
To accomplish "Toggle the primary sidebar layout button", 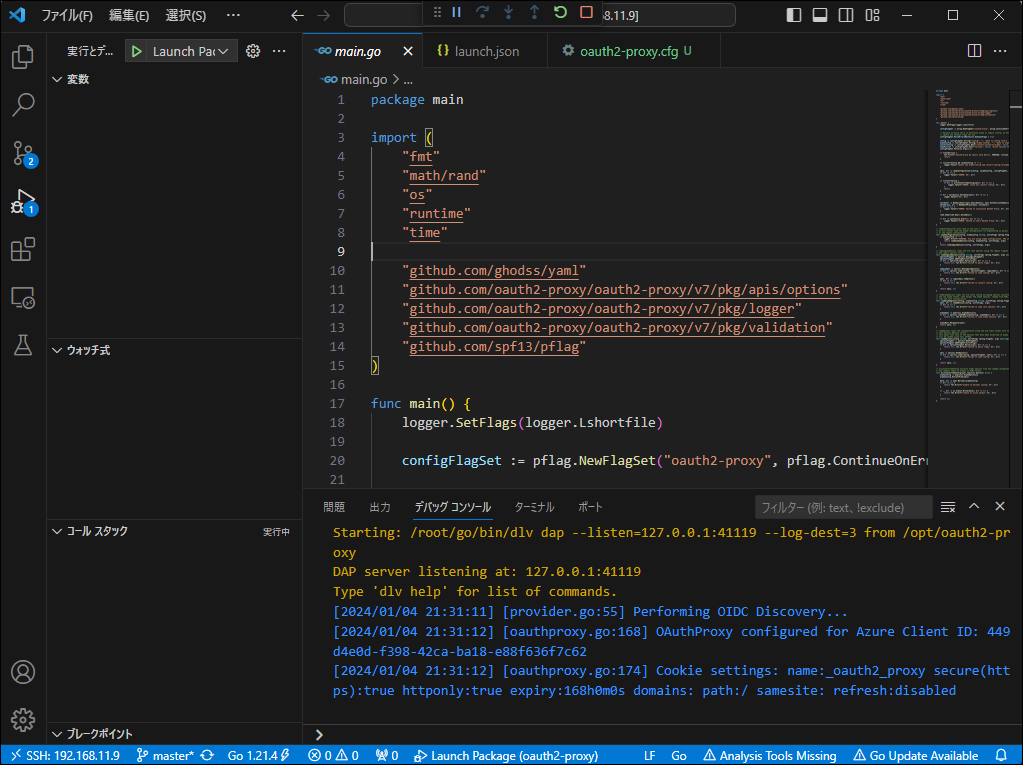I will pos(794,15).
